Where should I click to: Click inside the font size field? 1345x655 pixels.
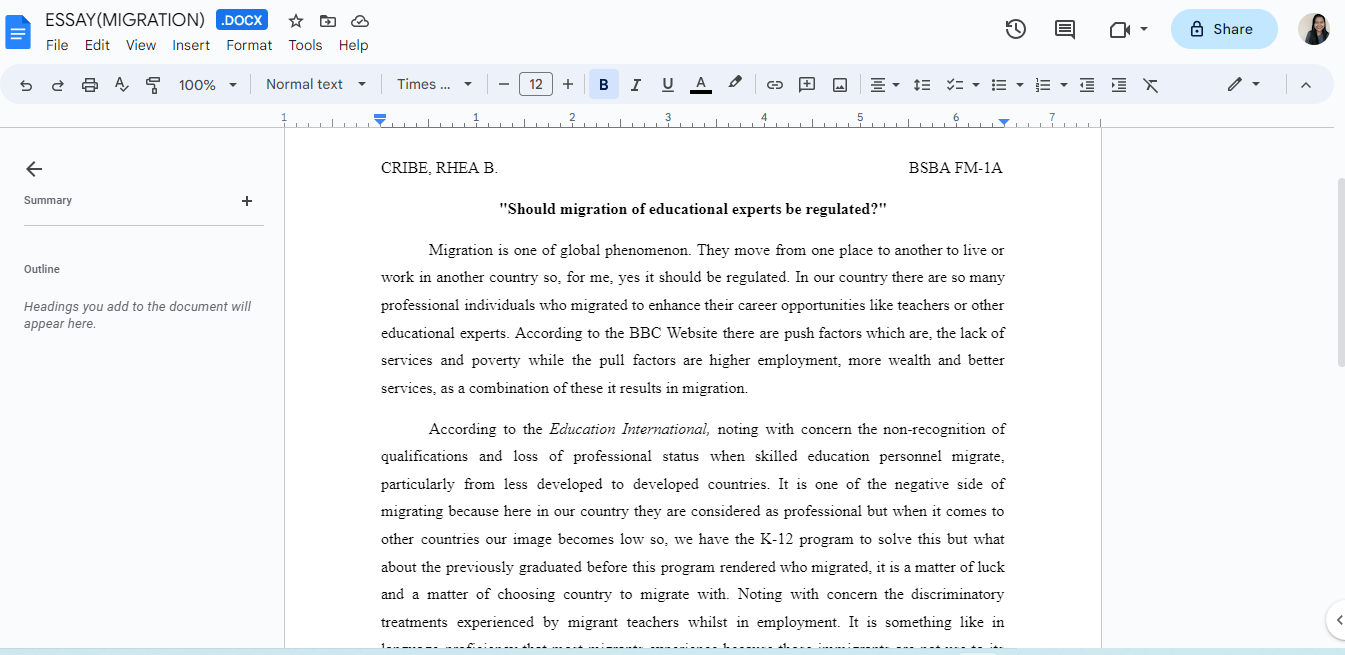click(535, 84)
